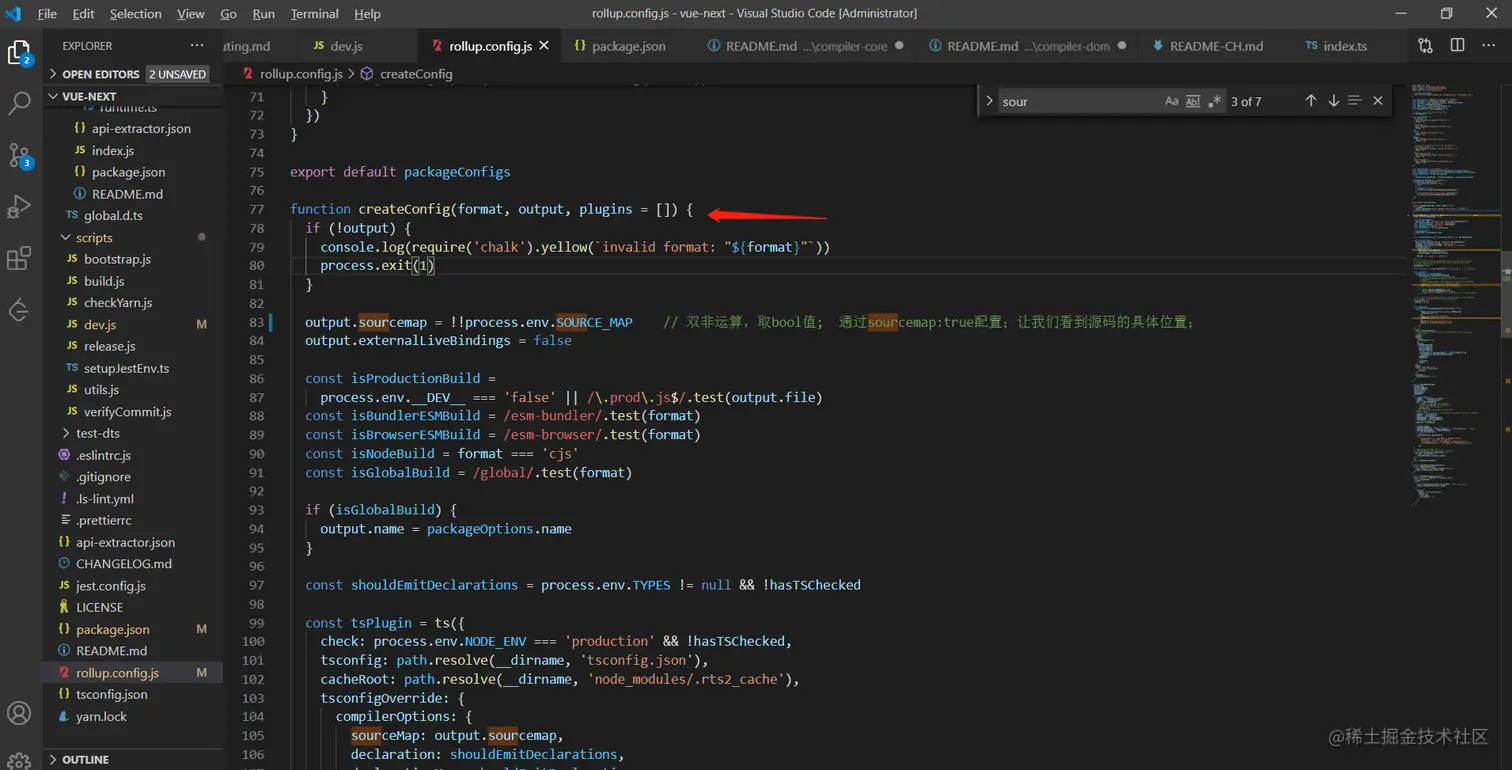Click the '3 of 7' match count
This screenshot has width=1512, height=770.
pos(1246,101)
